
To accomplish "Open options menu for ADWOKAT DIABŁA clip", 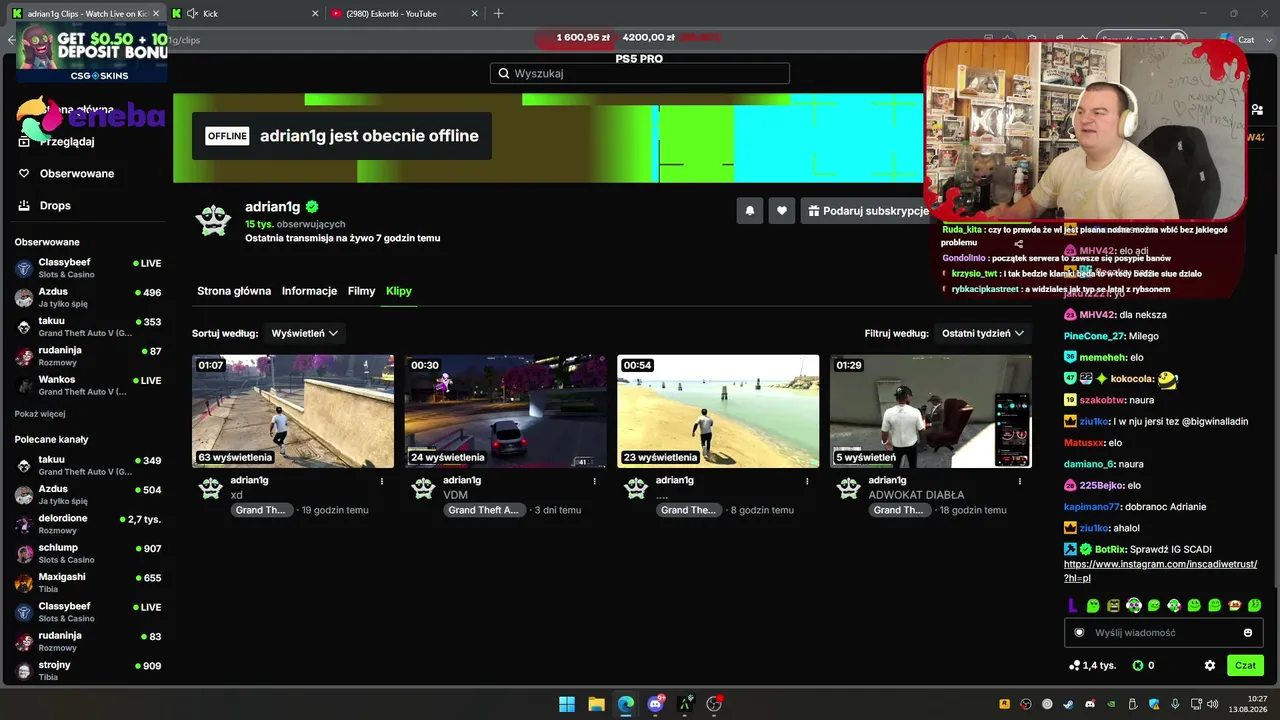I will [x=1020, y=481].
